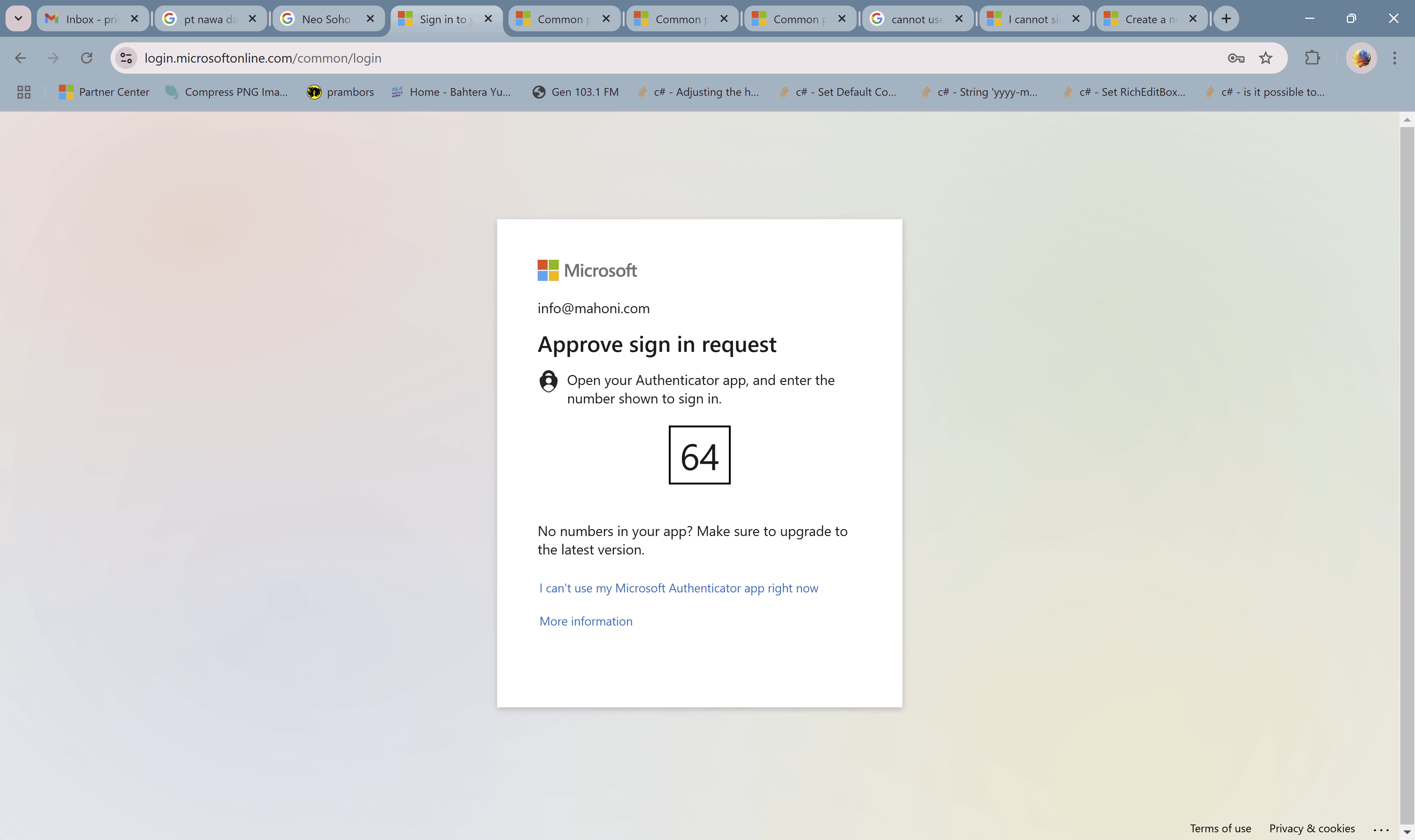Go back to previous page
This screenshot has height=840, width=1415.
[x=20, y=58]
